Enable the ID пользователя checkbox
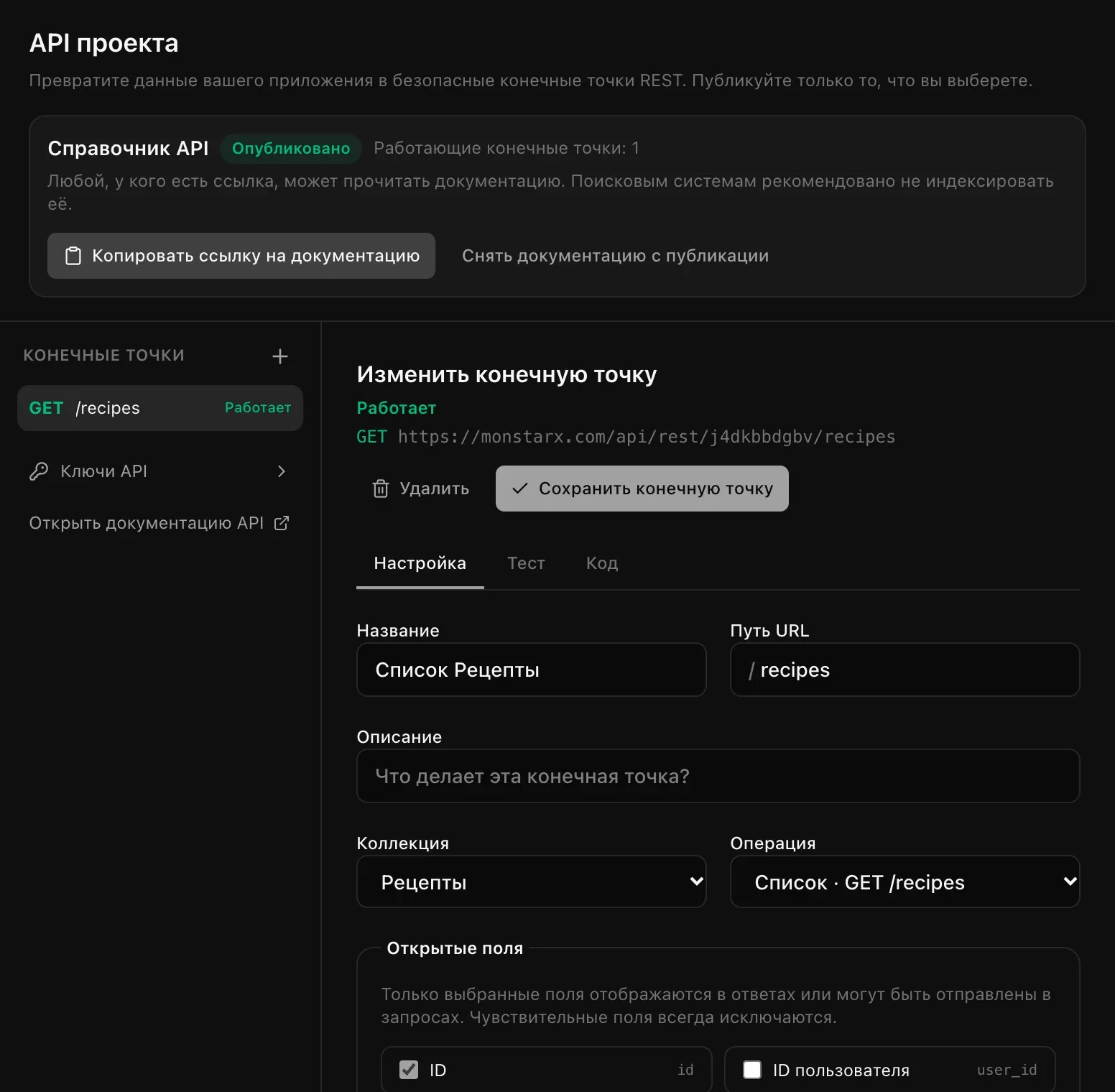1115x1092 pixels. (752, 1070)
